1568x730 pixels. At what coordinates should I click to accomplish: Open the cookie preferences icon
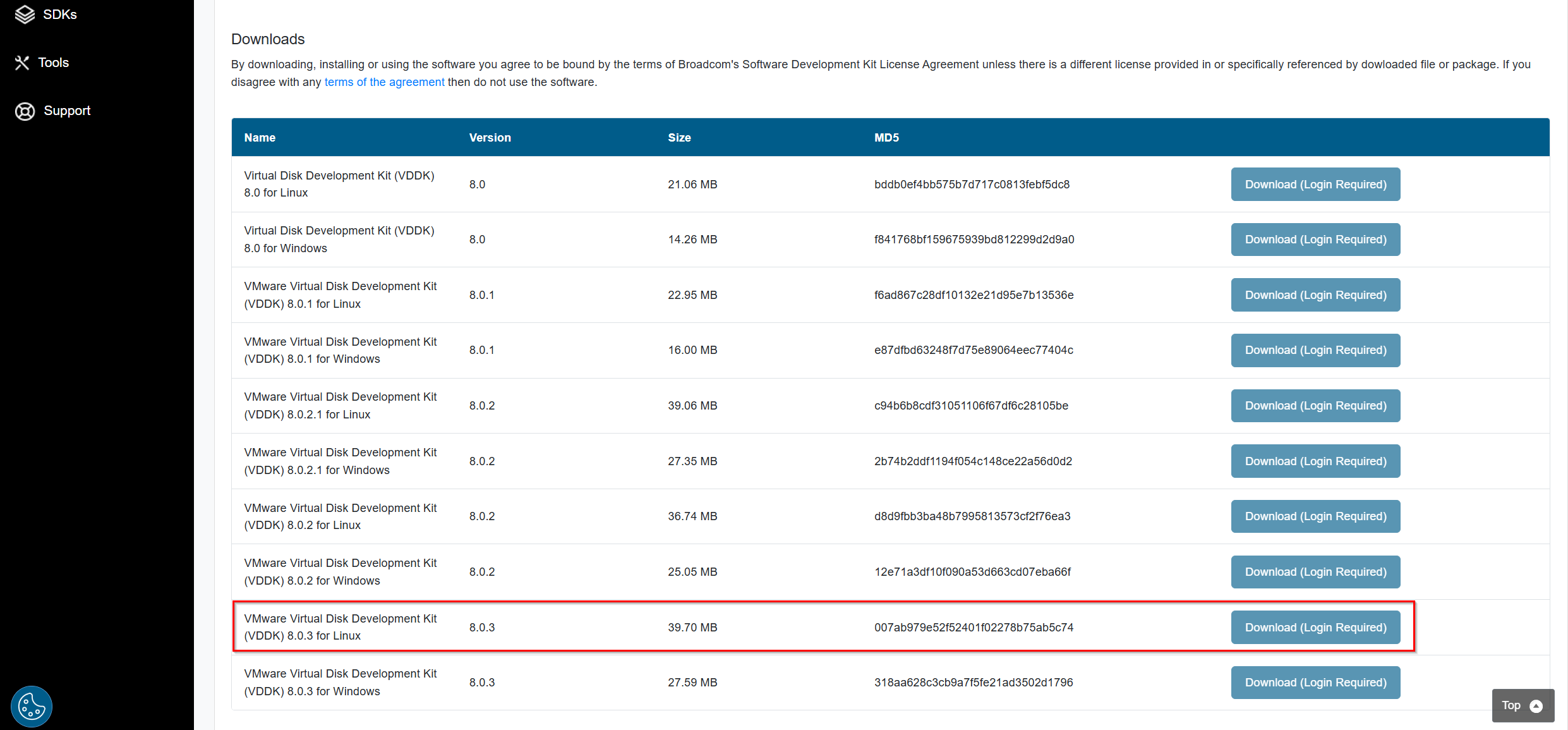[x=32, y=706]
